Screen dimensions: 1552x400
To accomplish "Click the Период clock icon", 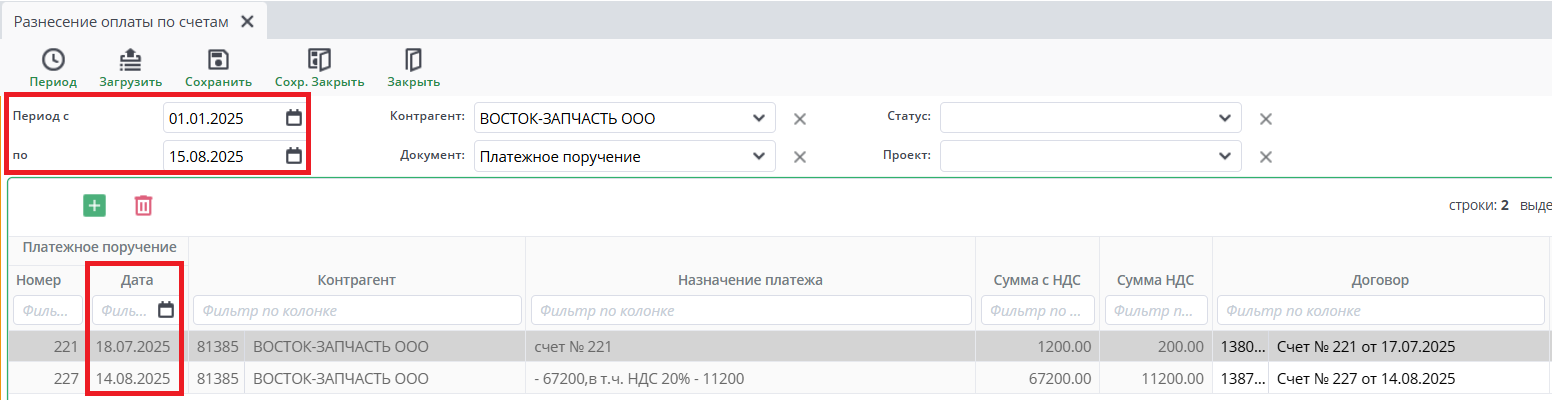I will coord(52,60).
